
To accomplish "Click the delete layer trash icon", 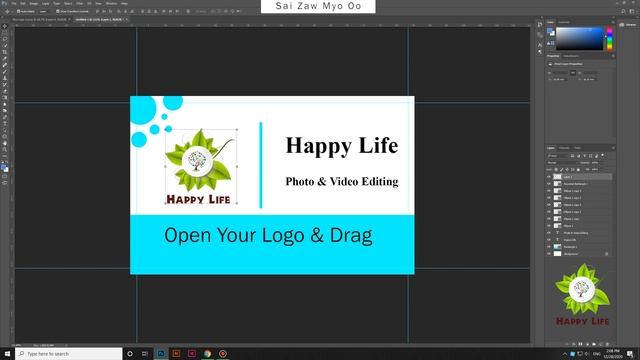I will pos(607,344).
